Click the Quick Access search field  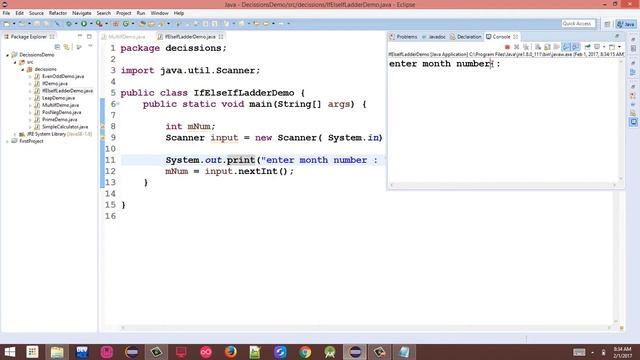(578, 24)
